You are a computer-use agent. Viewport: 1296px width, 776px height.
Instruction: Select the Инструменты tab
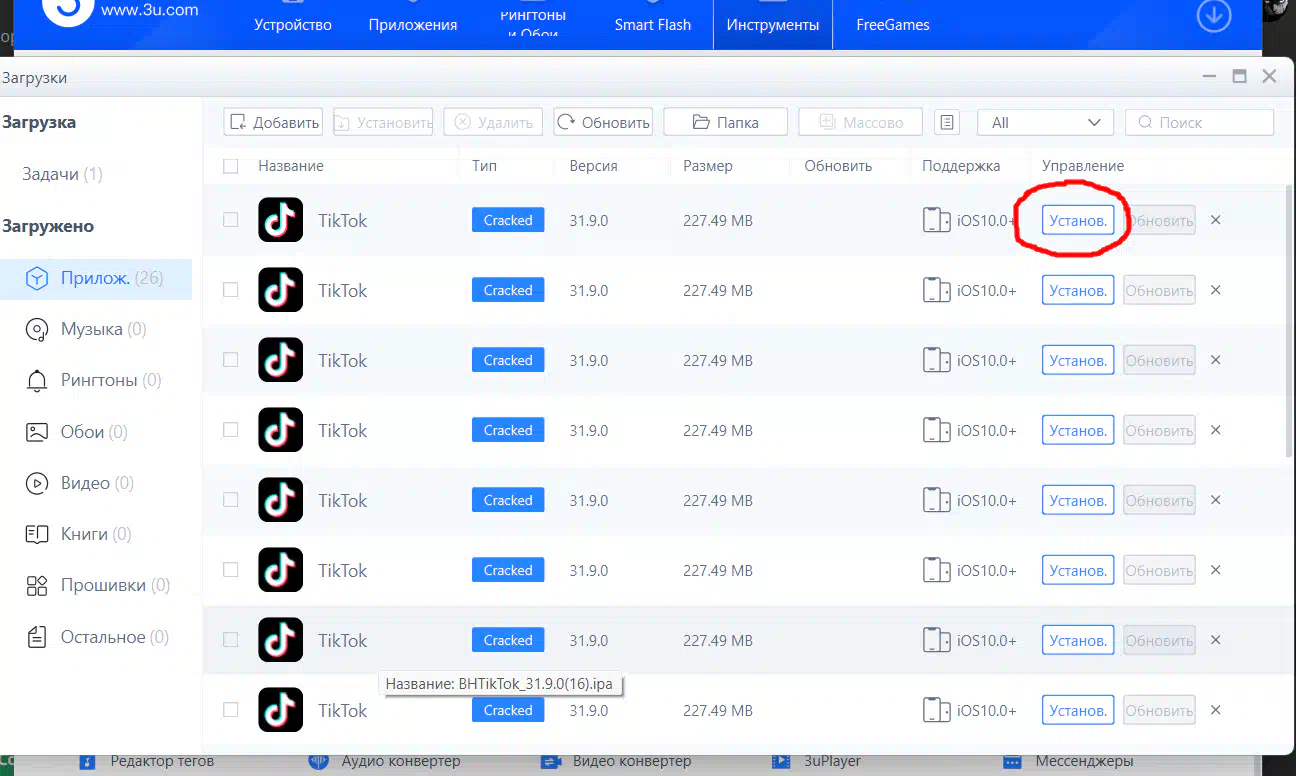tap(773, 25)
